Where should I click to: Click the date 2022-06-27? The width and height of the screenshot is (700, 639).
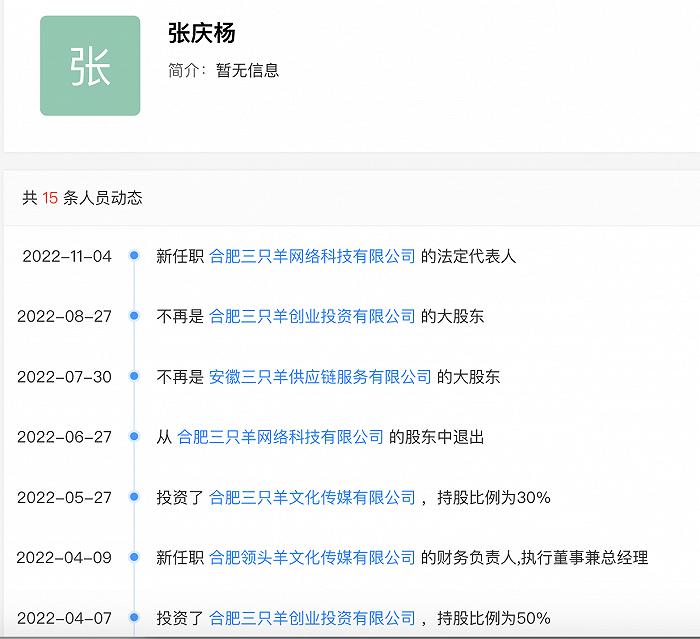coord(64,437)
